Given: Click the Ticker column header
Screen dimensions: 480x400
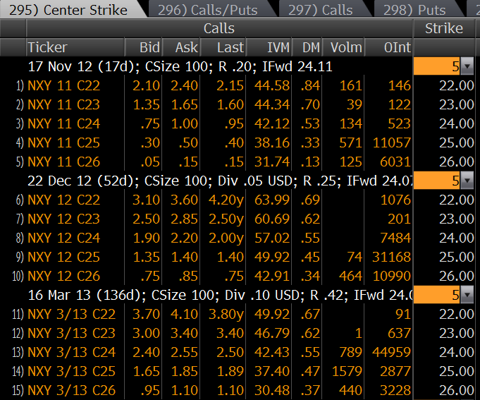Looking at the screenshot, I should point(75,47).
